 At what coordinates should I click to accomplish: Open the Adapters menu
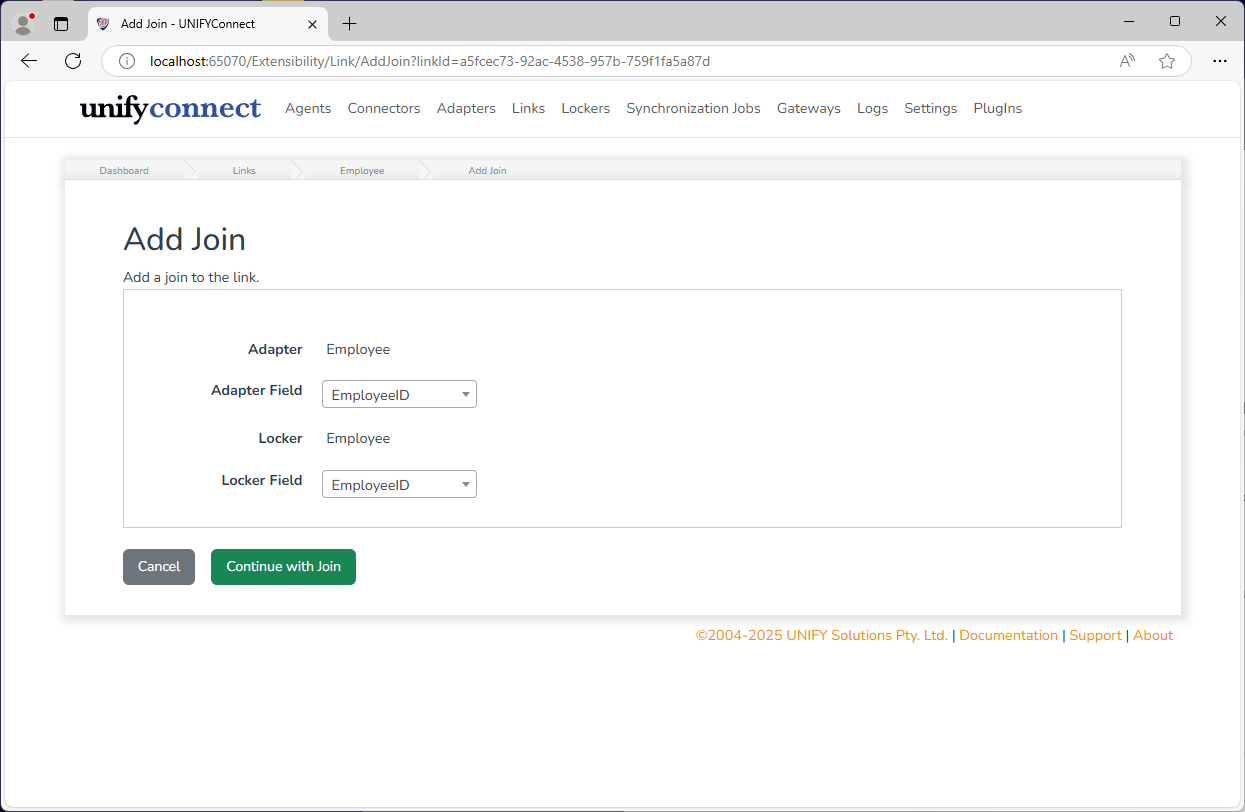click(x=466, y=108)
